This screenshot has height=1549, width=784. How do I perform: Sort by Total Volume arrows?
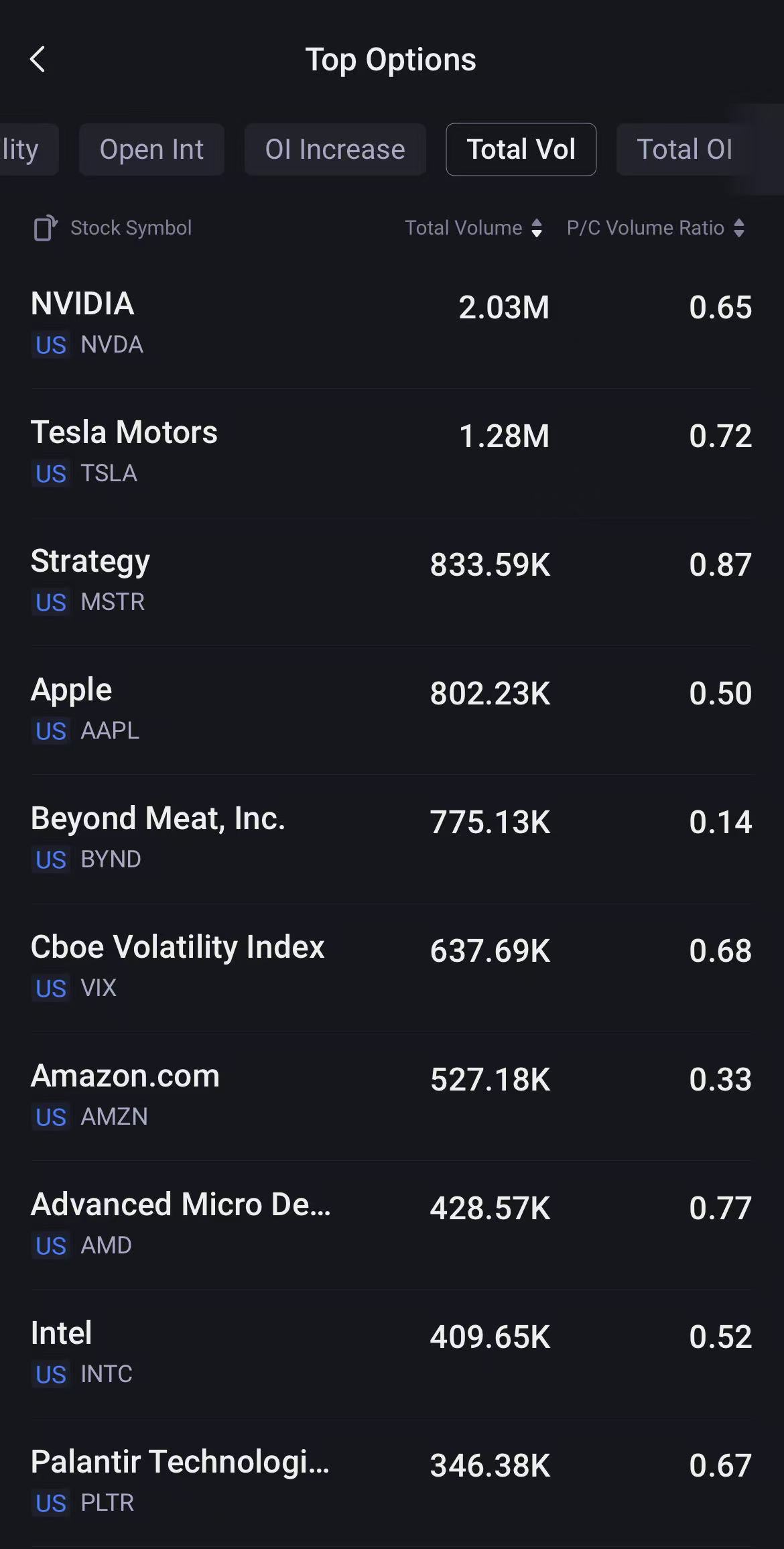pyautogui.click(x=536, y=228)
